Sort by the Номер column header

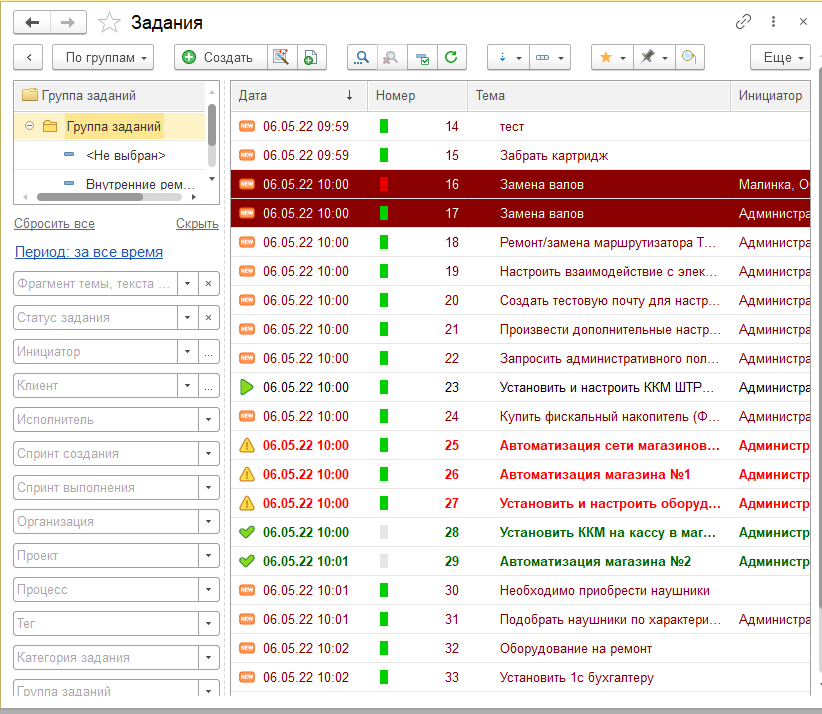point(396,96)
